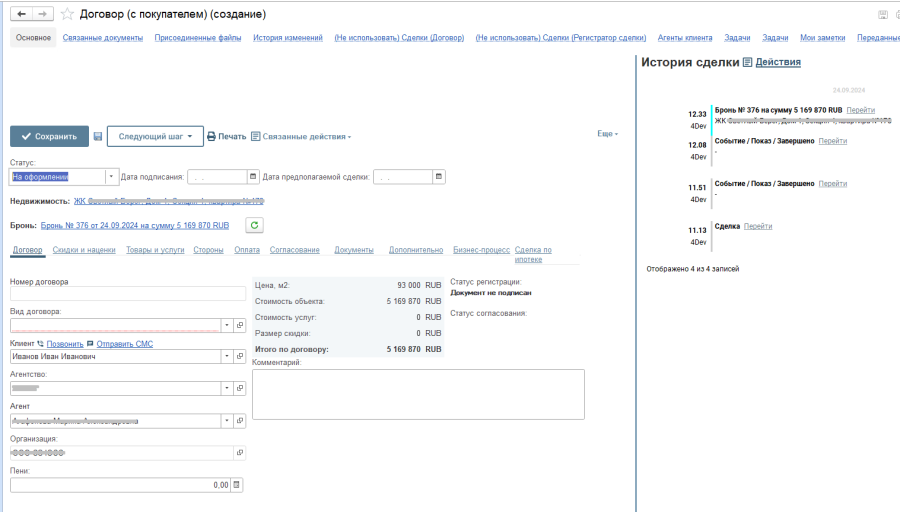The height and width of the screenshot is (512, 900).
Task: Click the back navigation arrow
Action: click(21, 15)
